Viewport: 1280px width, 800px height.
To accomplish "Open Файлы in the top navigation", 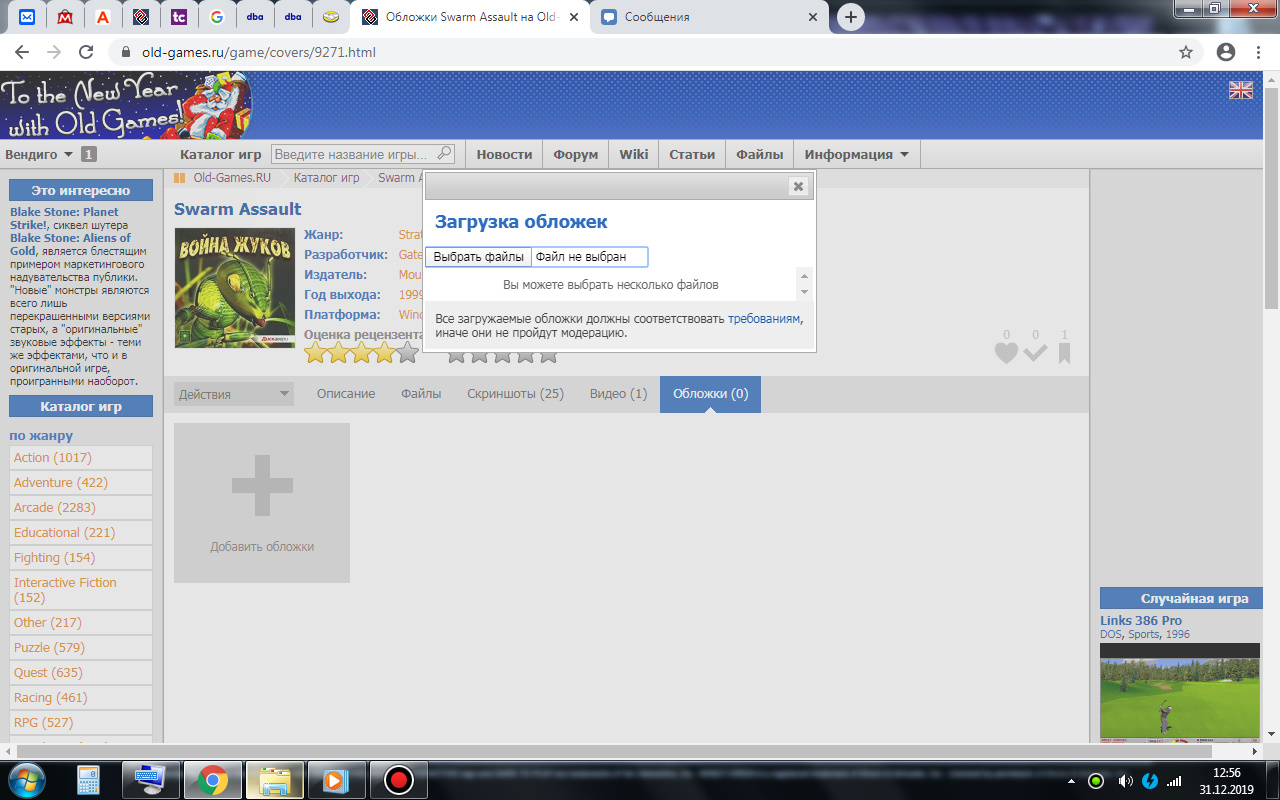I will [760, 154].
